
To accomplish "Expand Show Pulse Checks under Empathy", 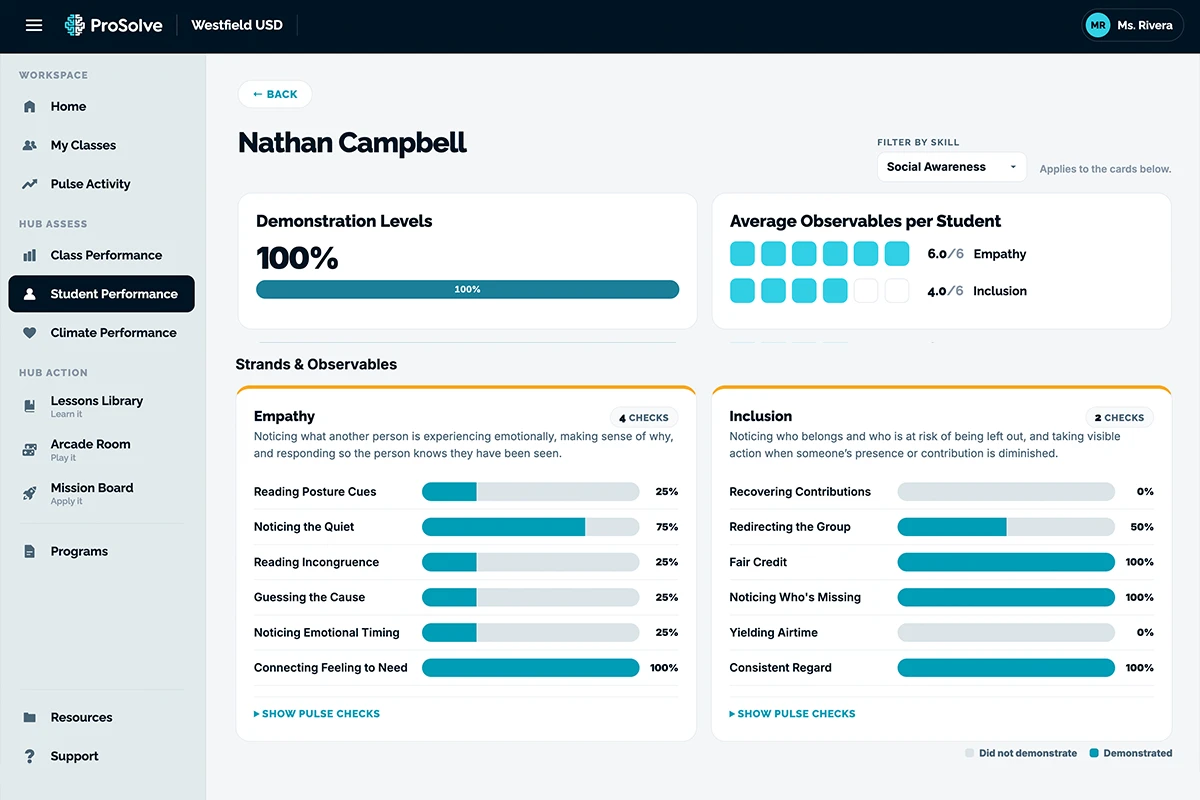I will tap(317, 714).
